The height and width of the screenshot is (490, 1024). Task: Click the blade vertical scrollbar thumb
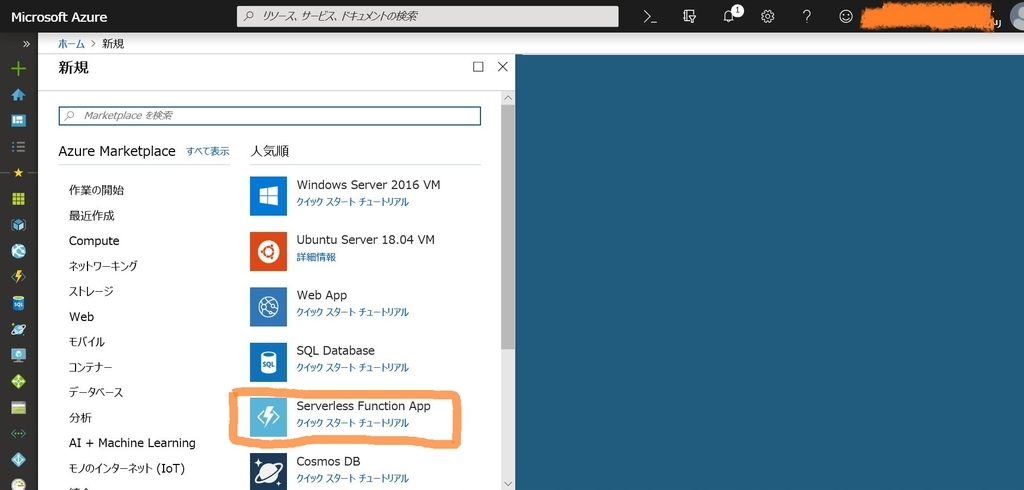pyautogui.click(x=508, y=227)
